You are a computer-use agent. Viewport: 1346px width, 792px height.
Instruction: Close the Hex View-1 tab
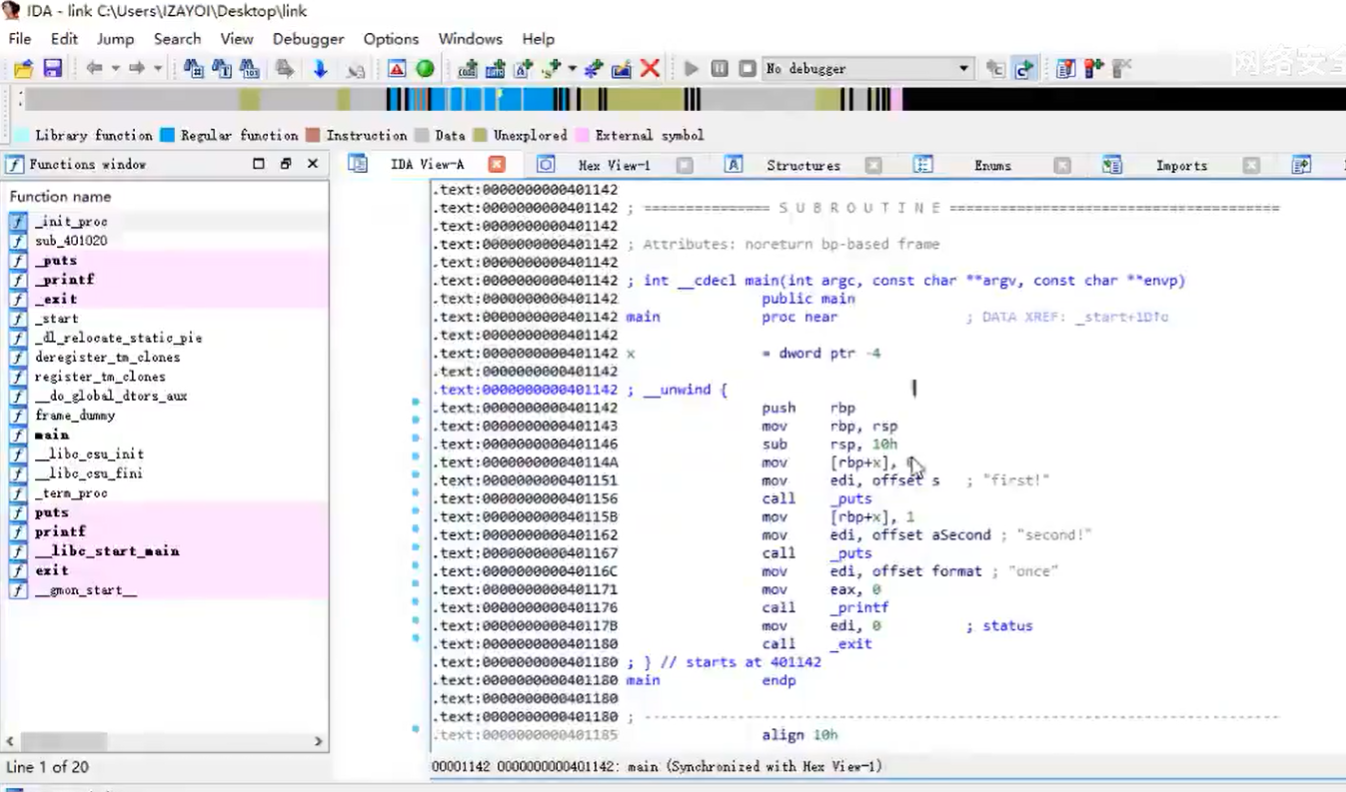click(684, 165)
